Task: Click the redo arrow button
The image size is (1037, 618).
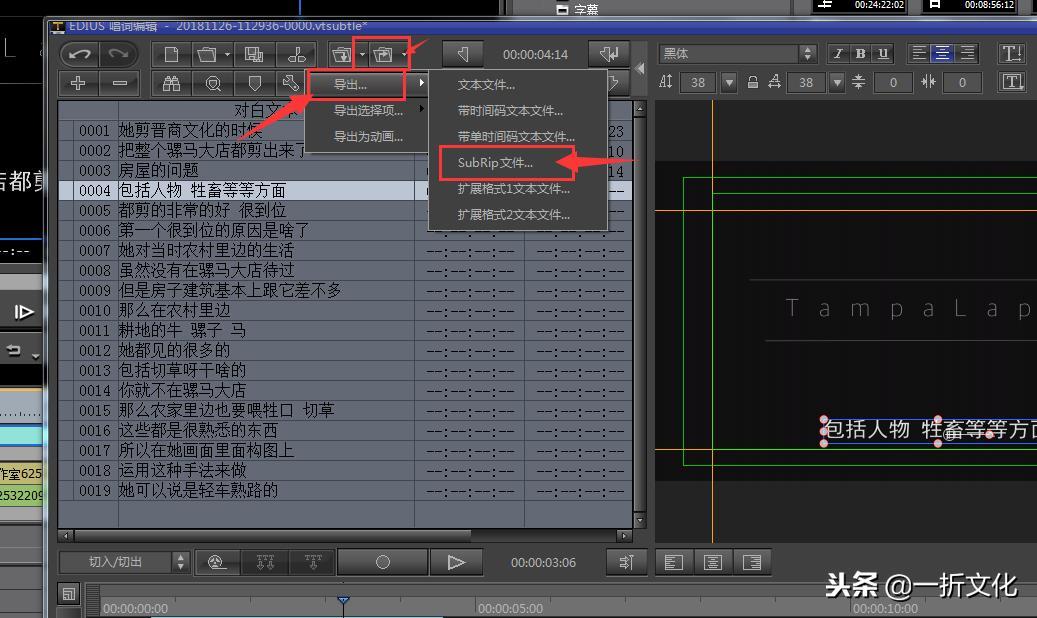Action: pos(118,54)
